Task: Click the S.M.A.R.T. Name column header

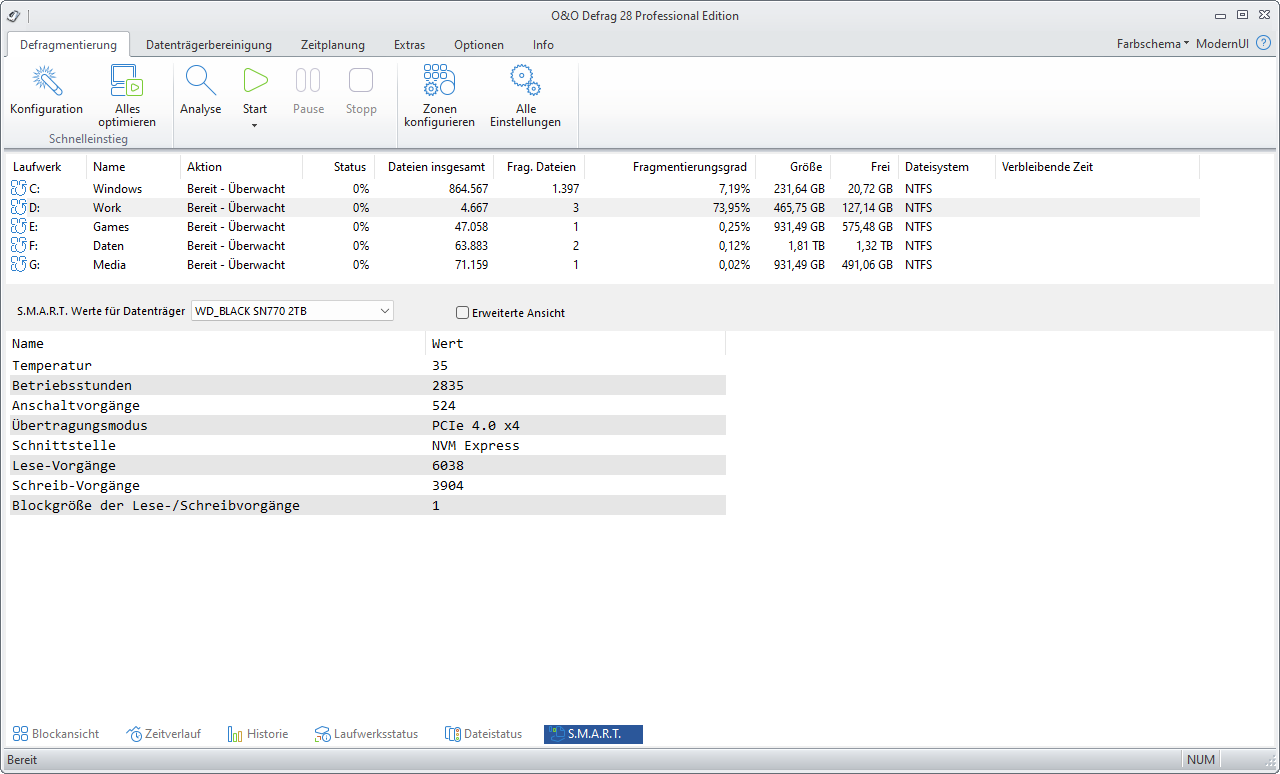Action: coord(216,344)
